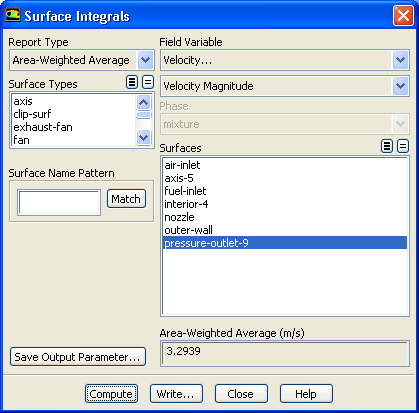Click the Match button

(x=126, y=199)
